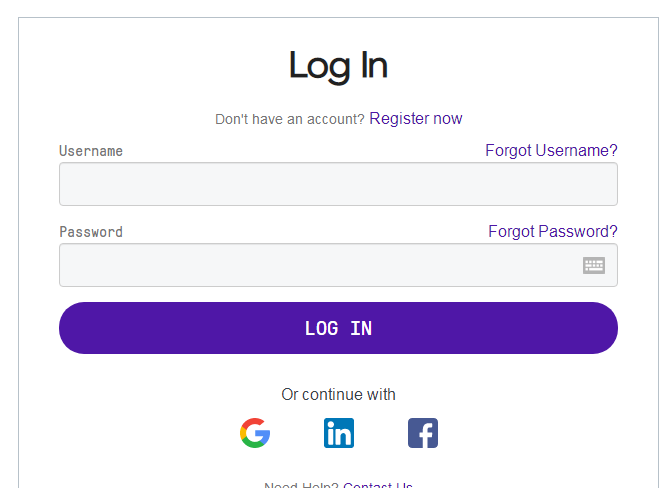The image size is (666, 488).
Task: Click the Password field label
Action: [x=91, y=232]
